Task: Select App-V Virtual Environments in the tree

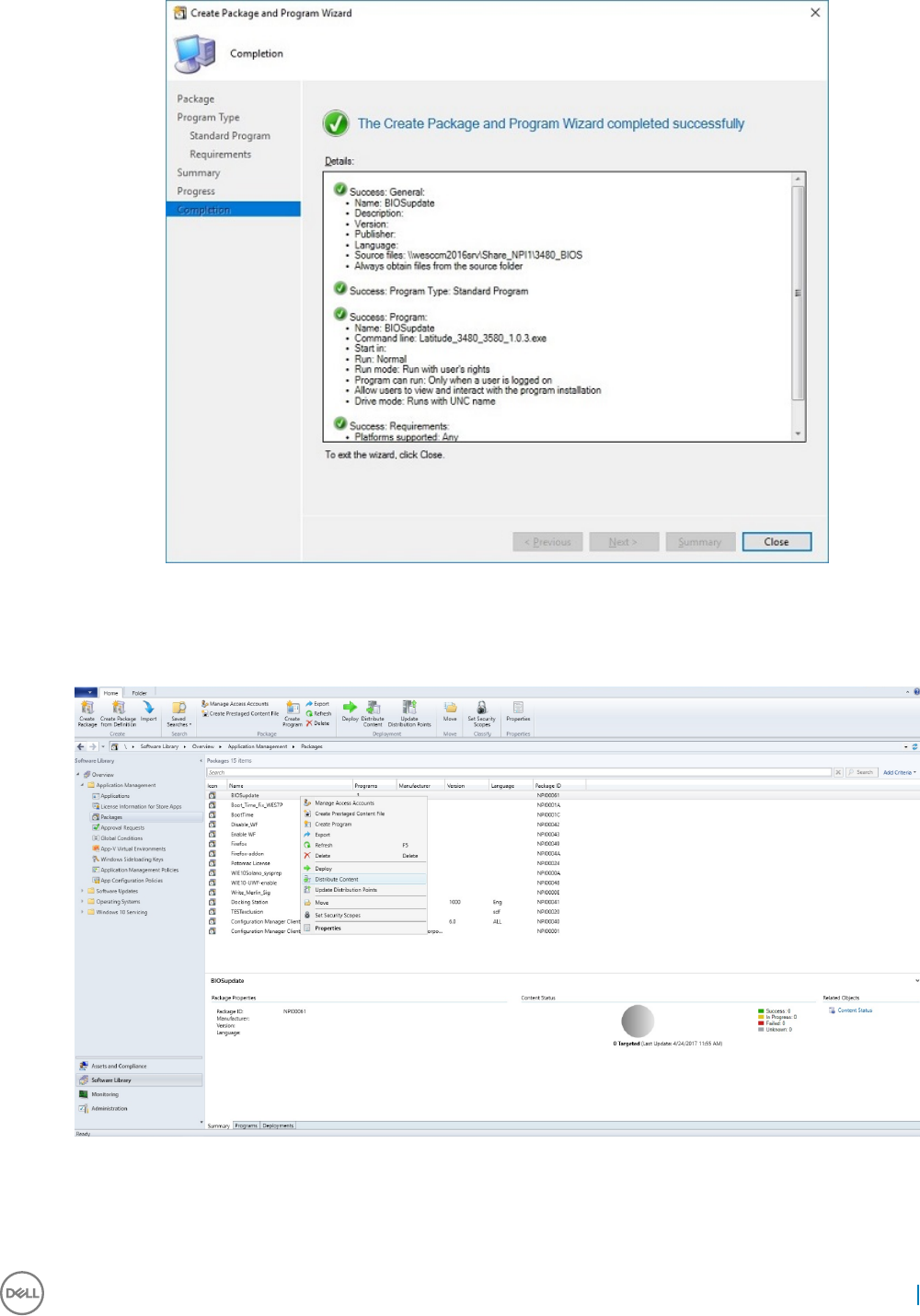Action: tap(132, 848)
